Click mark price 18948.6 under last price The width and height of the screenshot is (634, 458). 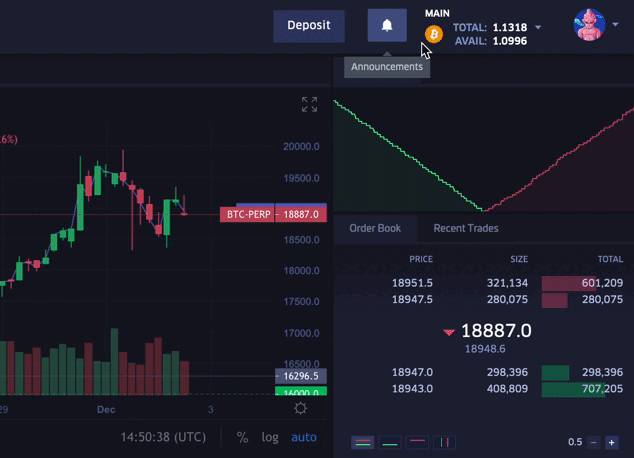485,349
